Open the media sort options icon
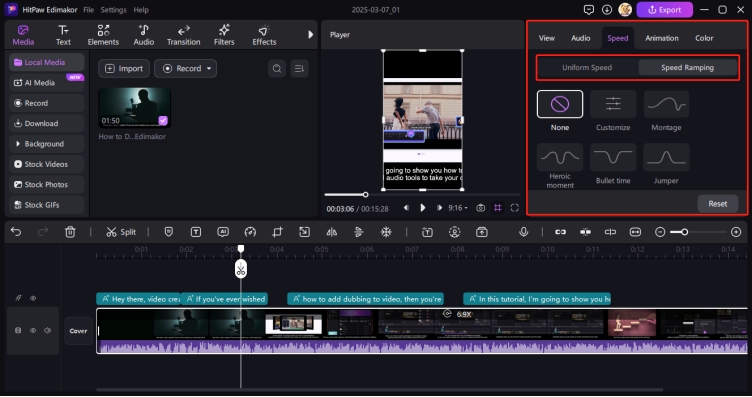 point(299,69)
